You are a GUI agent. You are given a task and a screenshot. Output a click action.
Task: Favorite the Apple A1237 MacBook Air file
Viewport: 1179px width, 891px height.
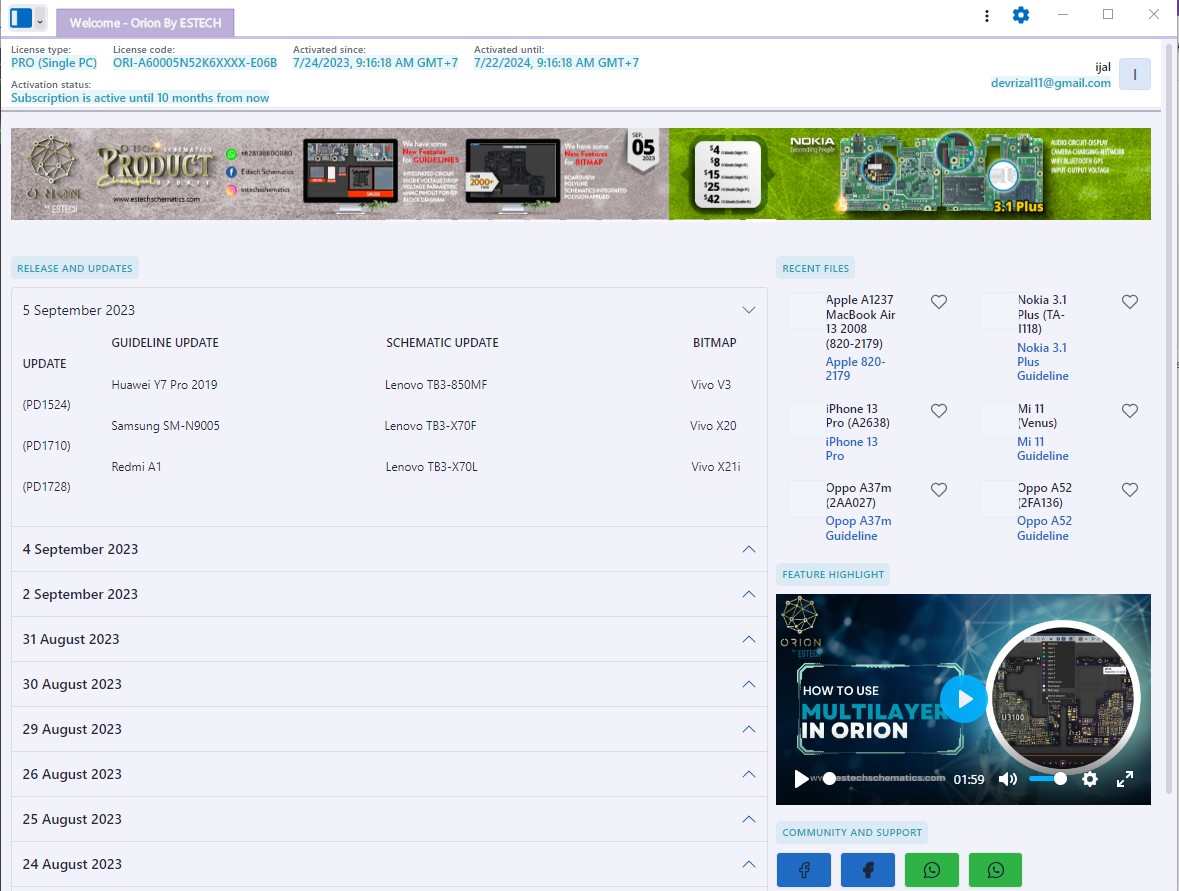coord(938,302)
